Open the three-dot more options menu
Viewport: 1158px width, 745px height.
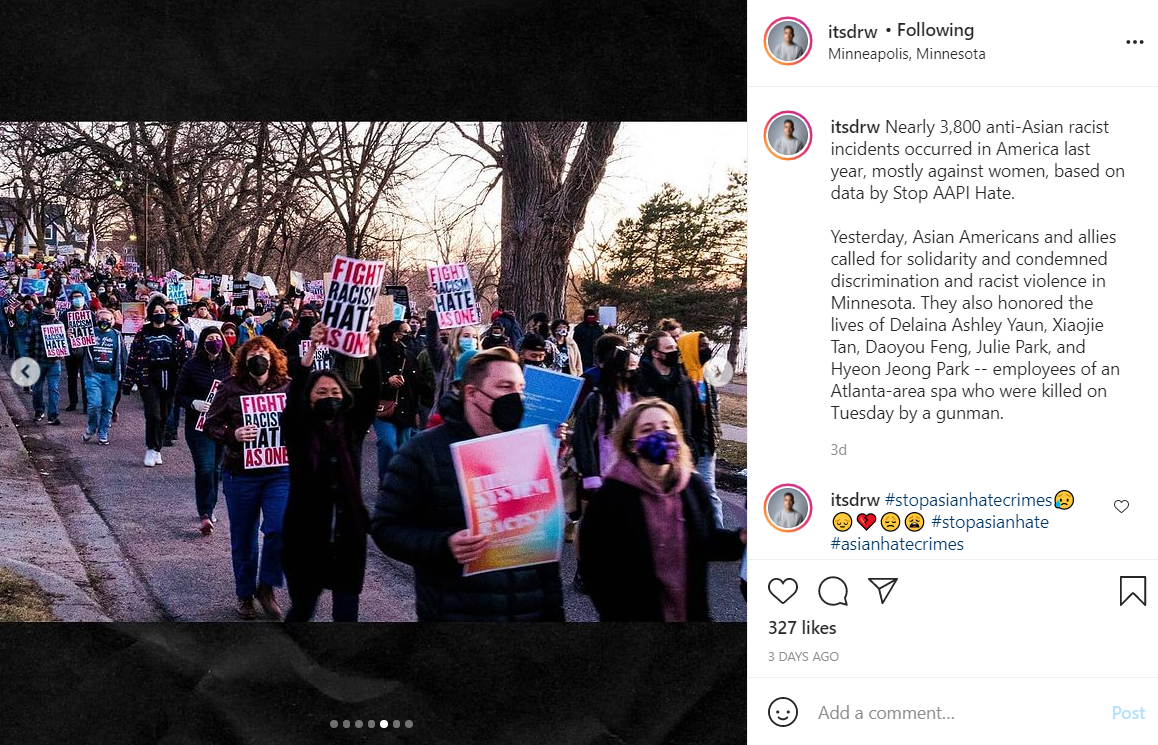[1134, 42]
